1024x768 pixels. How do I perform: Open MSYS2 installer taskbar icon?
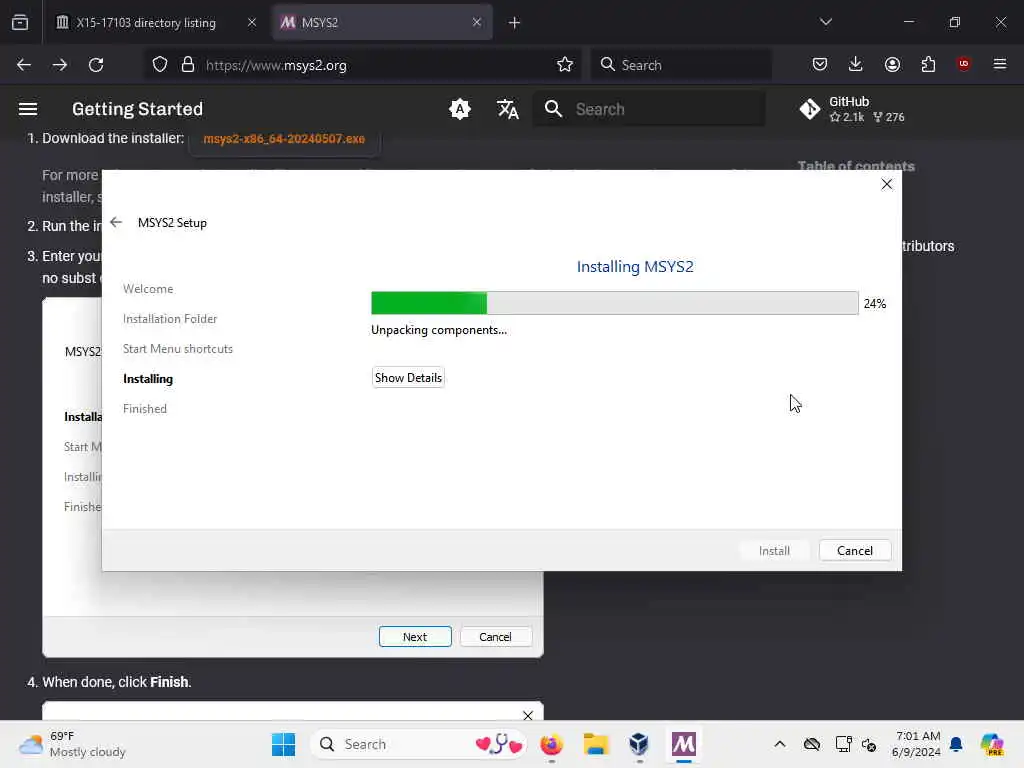pyautogui.click(x=683, y=744)
